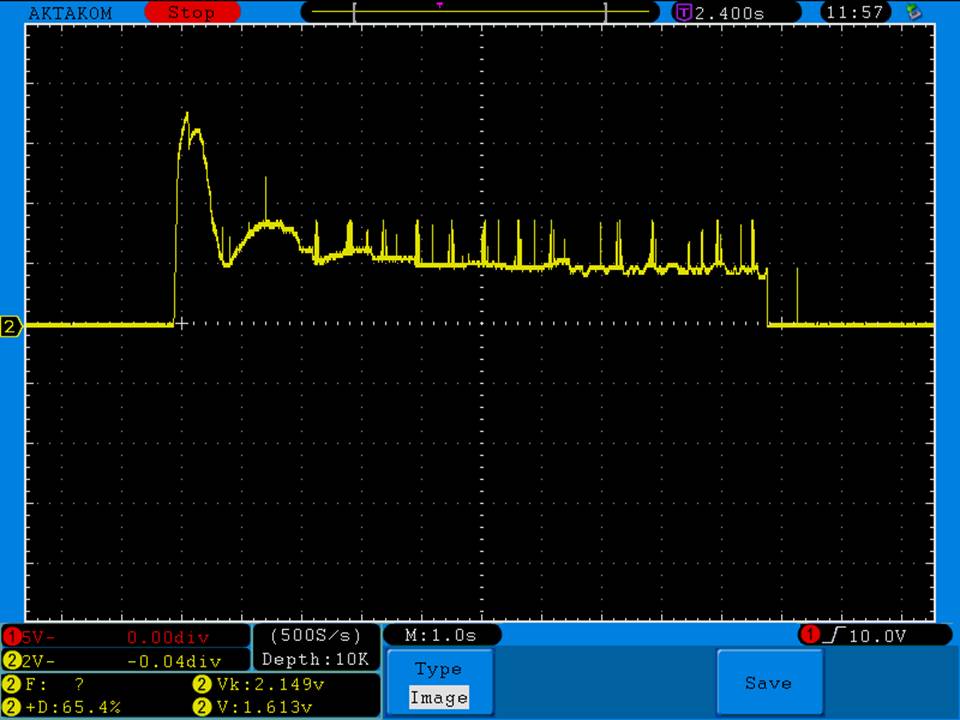Click the waveform memory position bar
Screen dimensions: 960x720
(x=480, y=13)
